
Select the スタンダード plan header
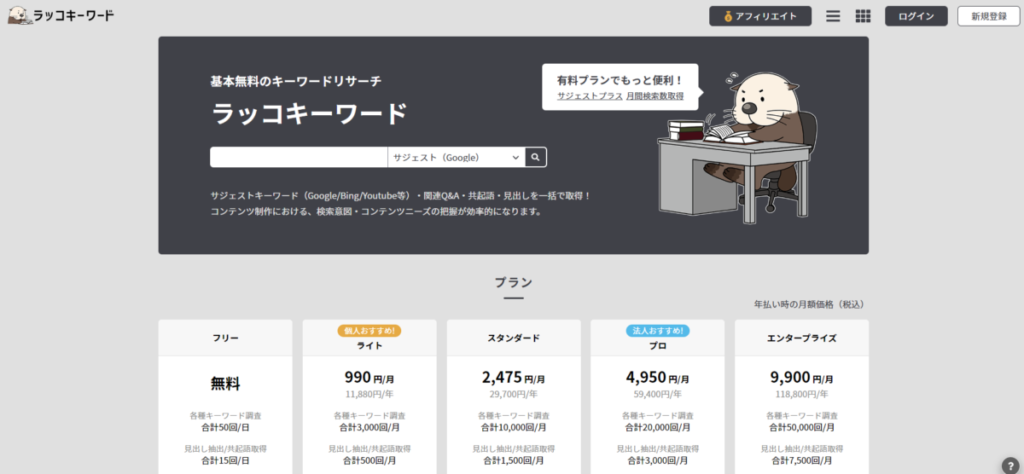[513, 338]
